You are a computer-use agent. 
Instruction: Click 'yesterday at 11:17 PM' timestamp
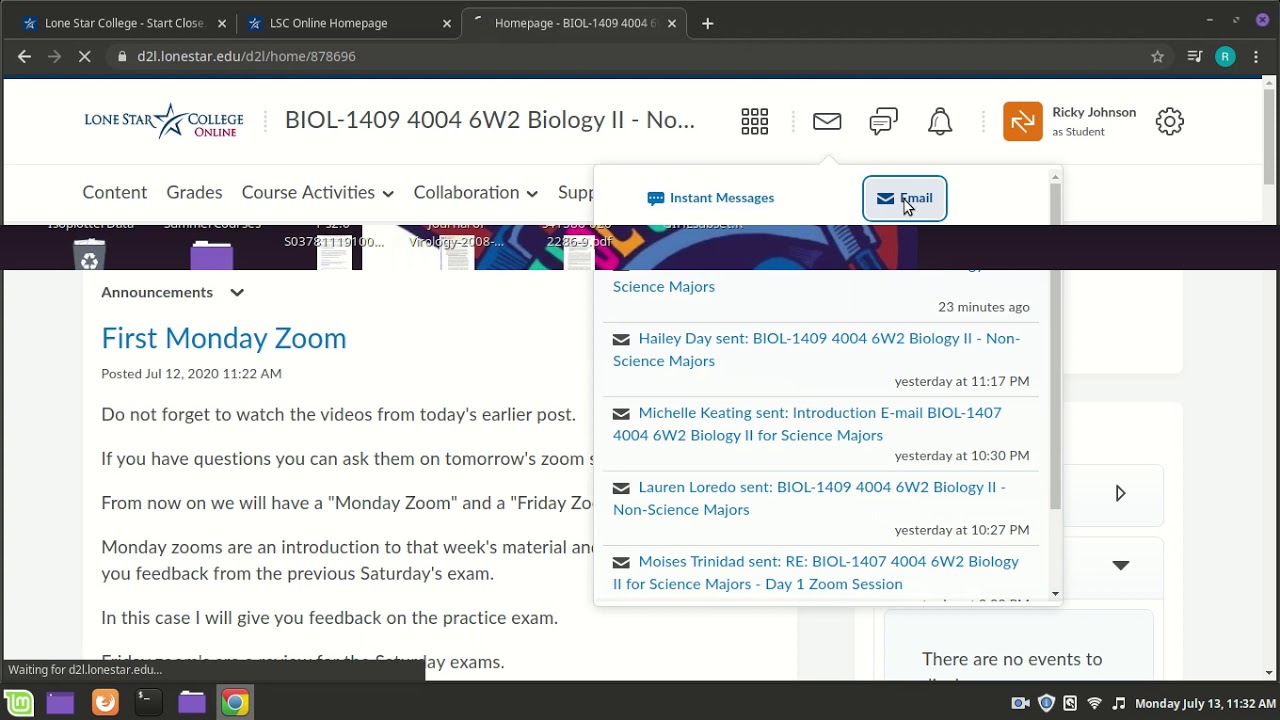(x=962, y=381)
